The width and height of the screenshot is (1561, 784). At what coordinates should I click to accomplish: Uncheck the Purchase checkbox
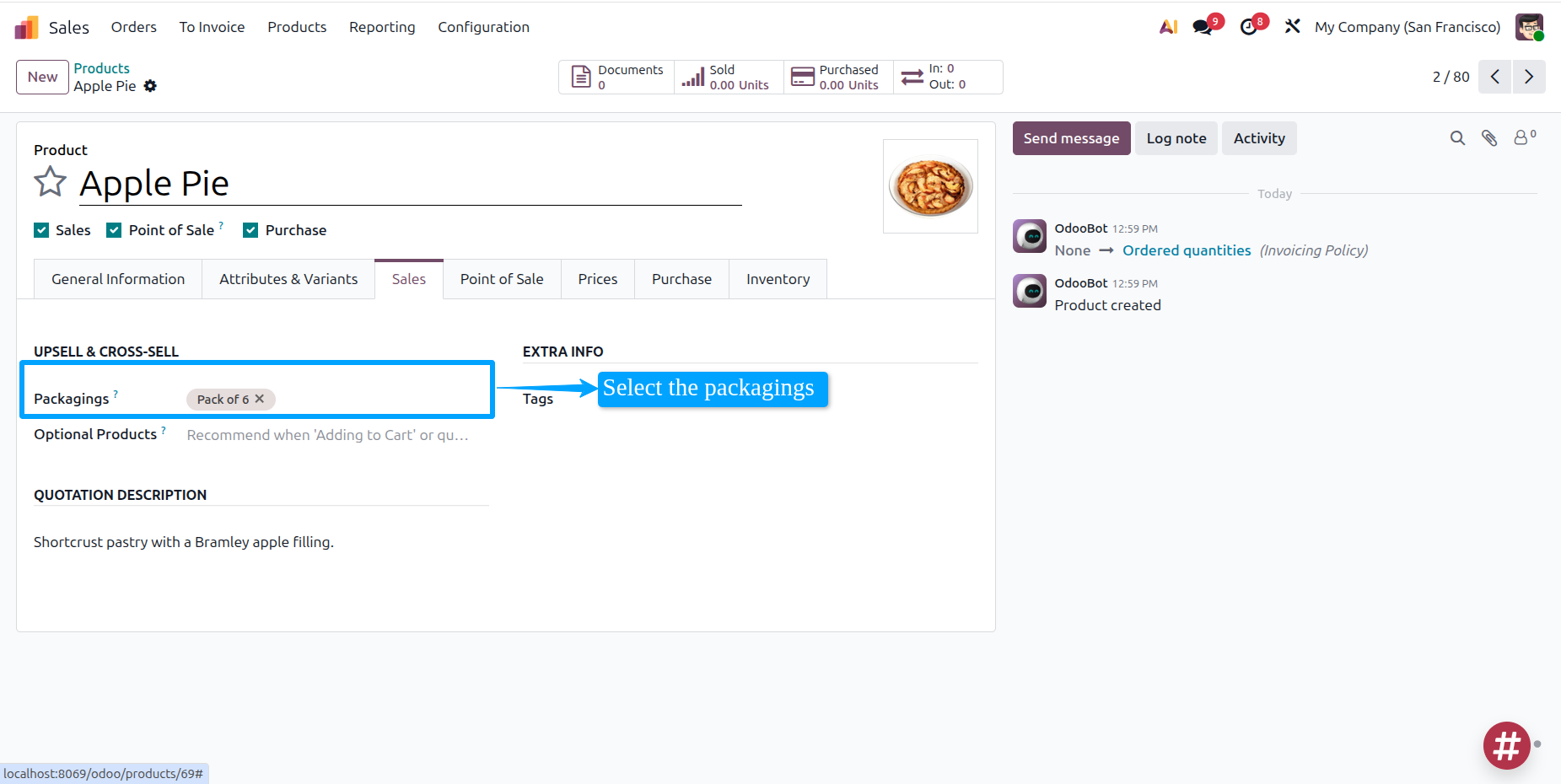point(250,229)
